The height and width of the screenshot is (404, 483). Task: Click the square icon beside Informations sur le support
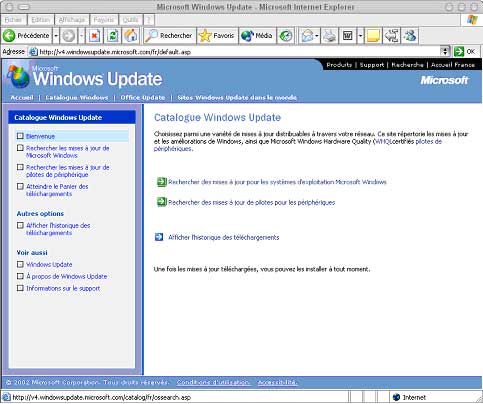click(20, 288)
